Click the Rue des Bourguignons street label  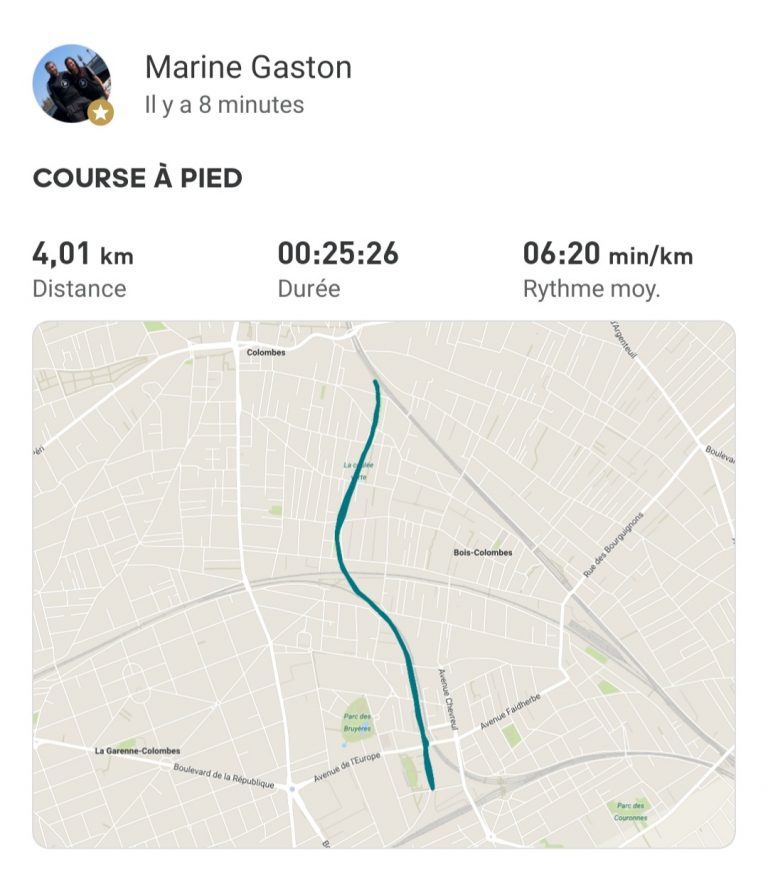pyautogui.click(x=613, y=544)
